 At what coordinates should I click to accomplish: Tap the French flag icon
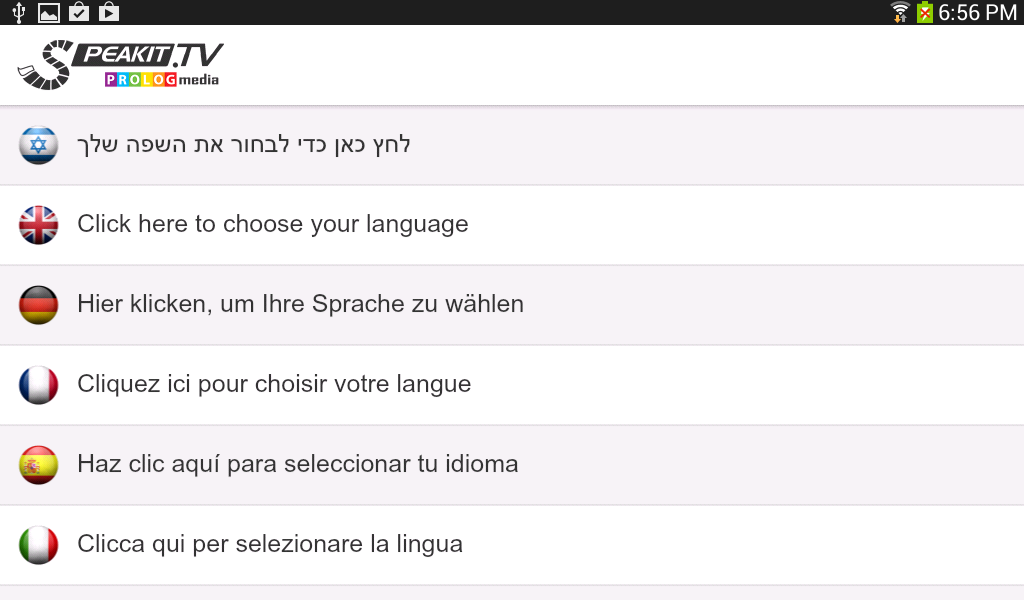click(39, 385)
